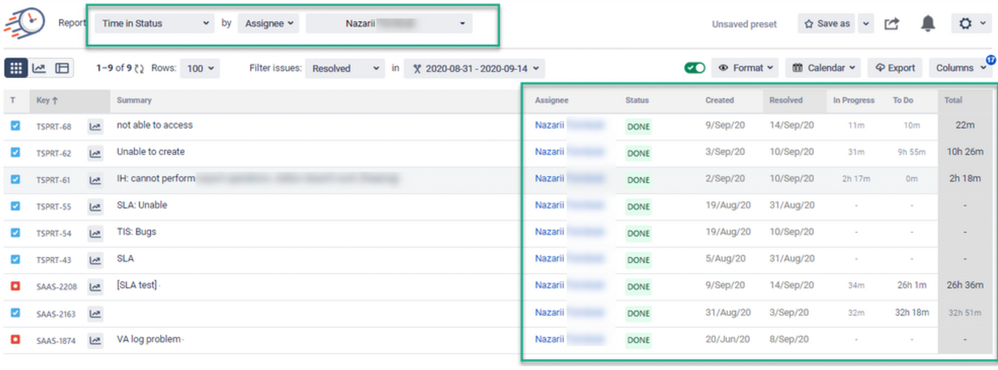Image resolution: width=998 pixels, height=370 pixels.
Task: Click bug type icon of SAAS-2208
Action: pyautogui.click(x=16, y=286)
